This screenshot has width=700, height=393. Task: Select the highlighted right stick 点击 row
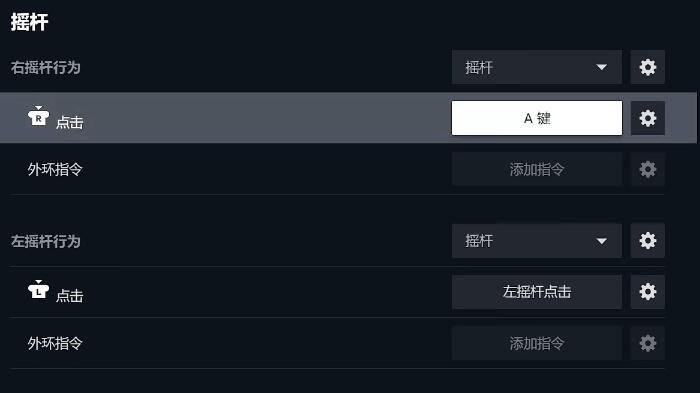coord(348,118)
